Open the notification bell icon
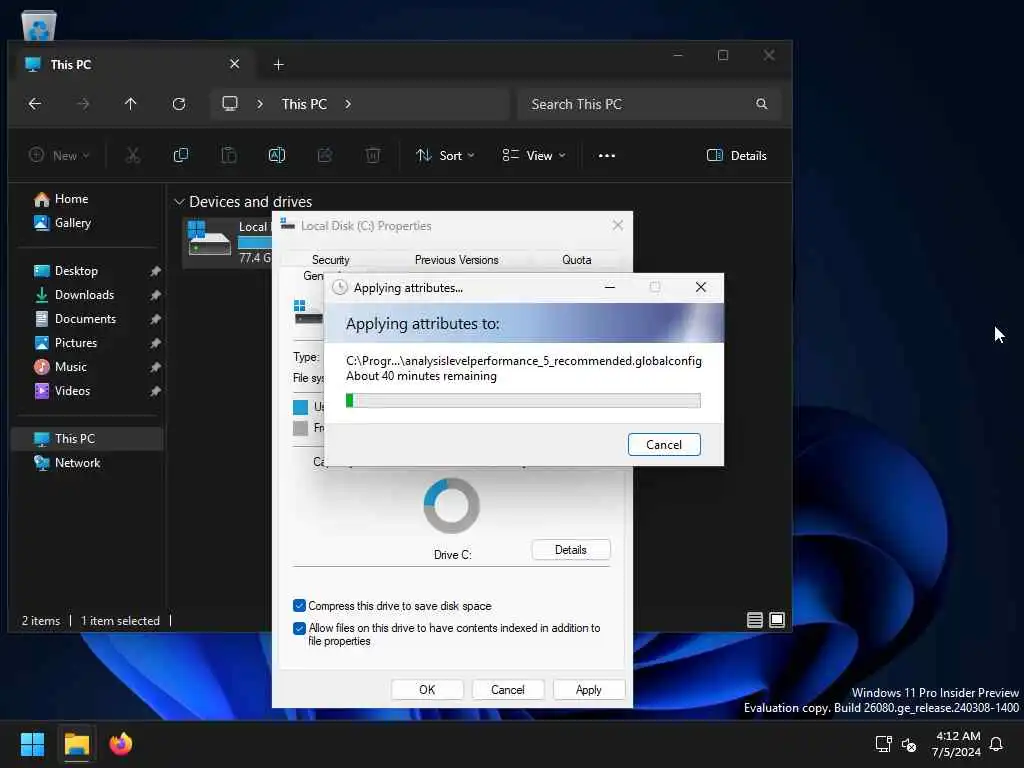Screen dimensions: 1024x768 (996, 744)
